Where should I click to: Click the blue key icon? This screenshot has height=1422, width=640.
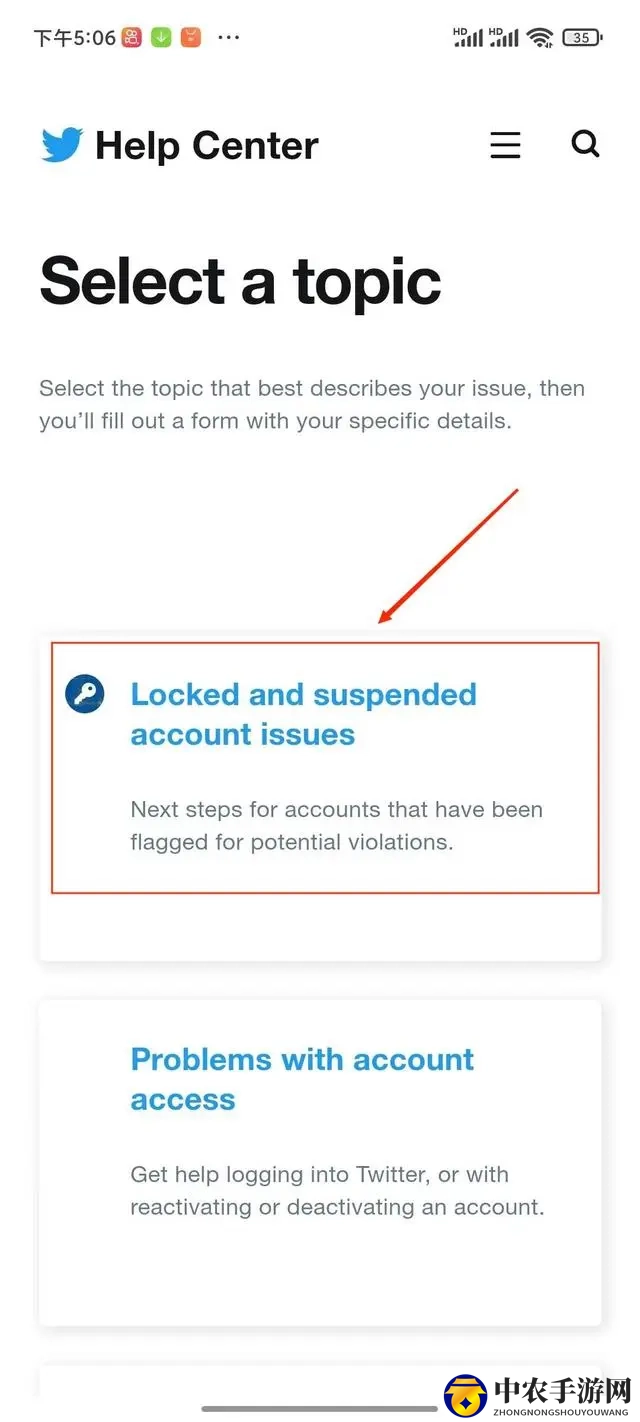[x=85, y=693]
